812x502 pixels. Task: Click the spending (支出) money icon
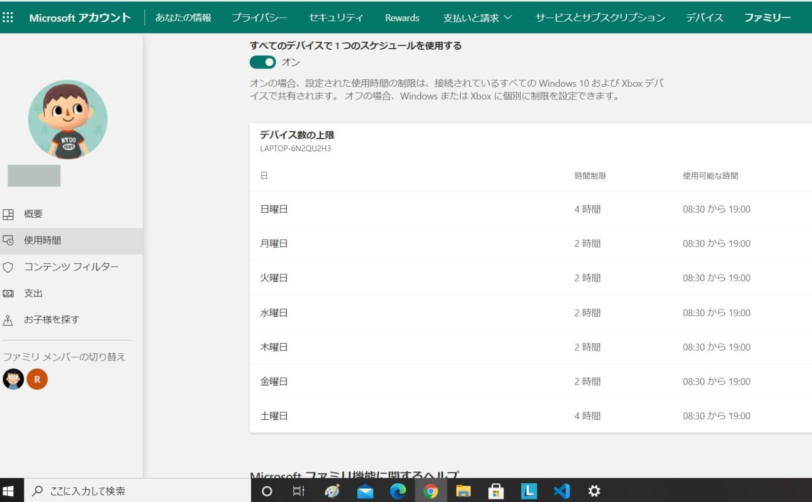8,293
